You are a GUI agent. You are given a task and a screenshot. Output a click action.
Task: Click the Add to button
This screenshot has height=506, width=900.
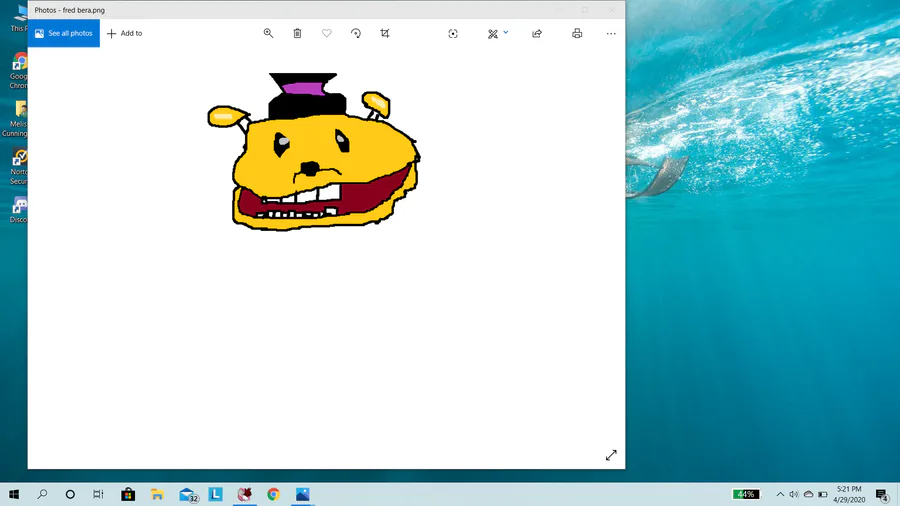coord(125,33)
